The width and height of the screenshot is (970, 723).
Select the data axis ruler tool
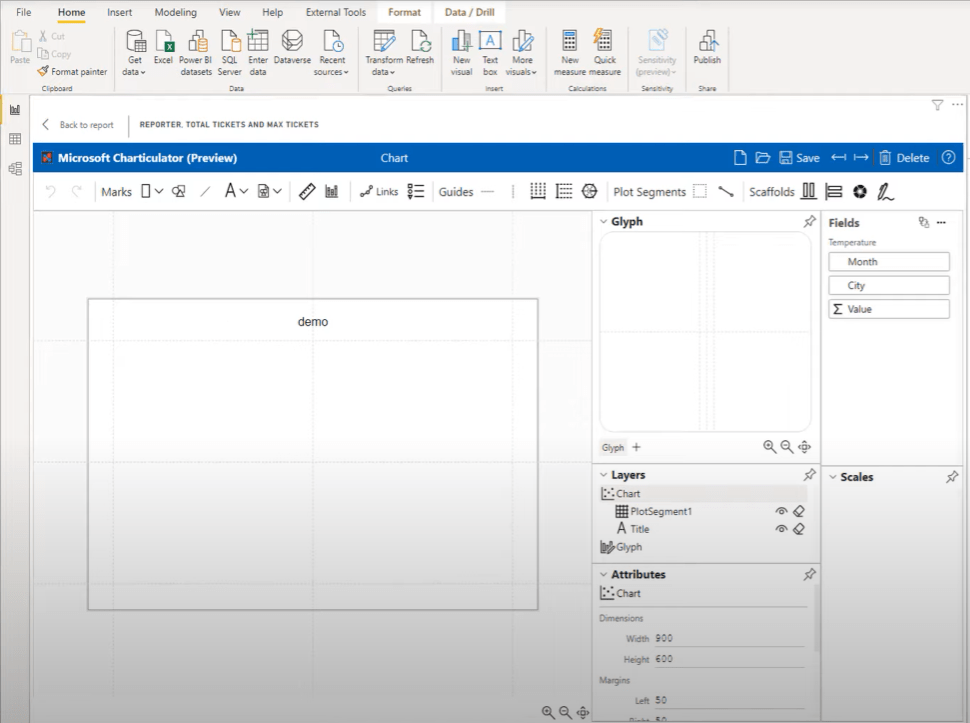click(307, 192)
